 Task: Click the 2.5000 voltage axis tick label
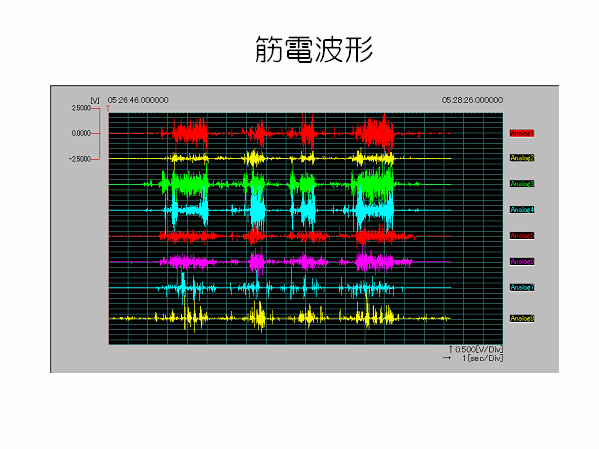pos(81,108)
